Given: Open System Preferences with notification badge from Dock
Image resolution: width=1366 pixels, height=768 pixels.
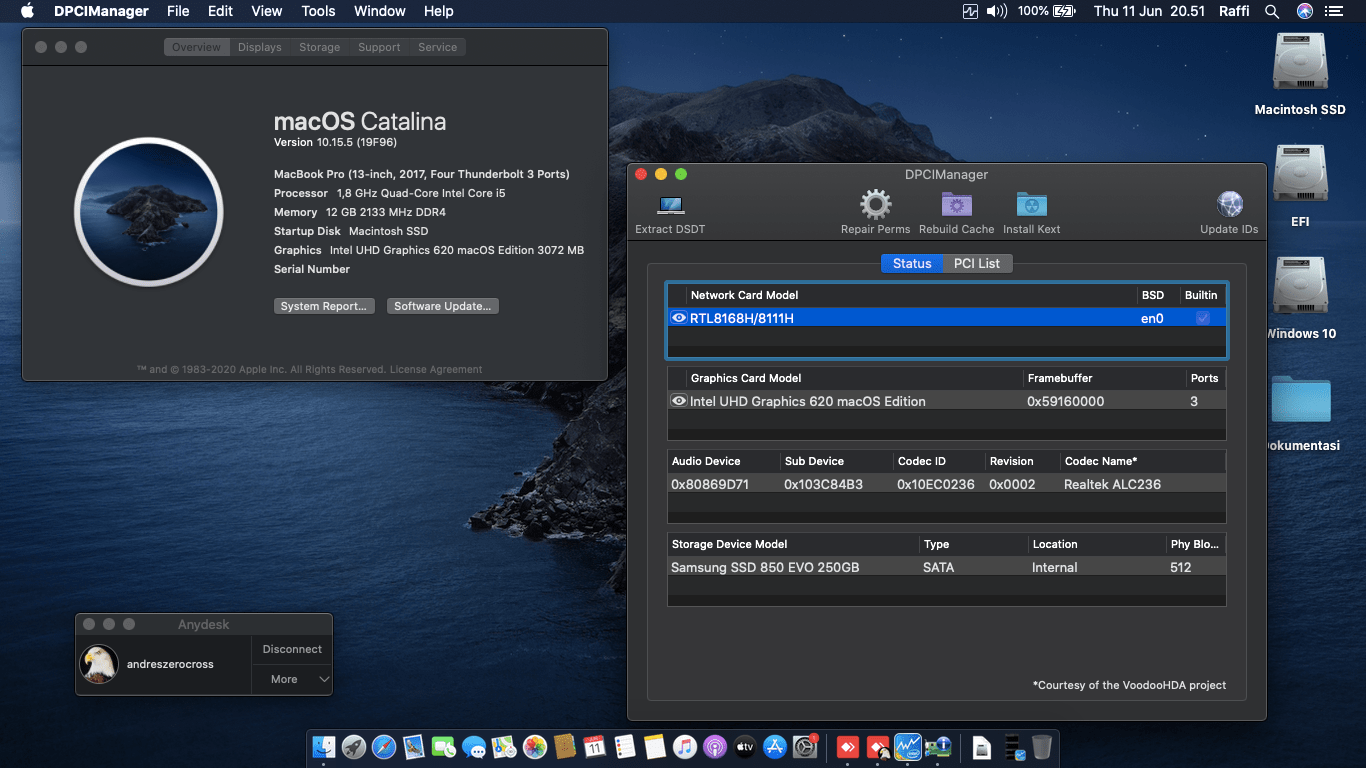Looking at the screenshot, I should tap(806, 746).
